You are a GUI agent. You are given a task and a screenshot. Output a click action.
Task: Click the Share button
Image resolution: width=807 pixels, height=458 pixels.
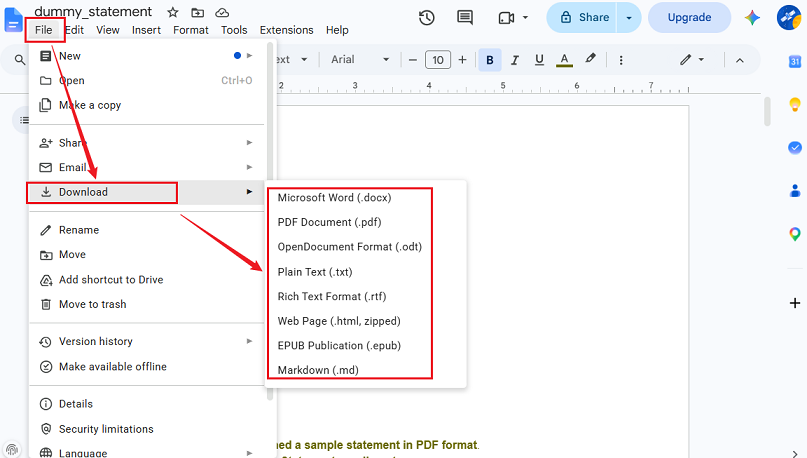click(582, 17)
